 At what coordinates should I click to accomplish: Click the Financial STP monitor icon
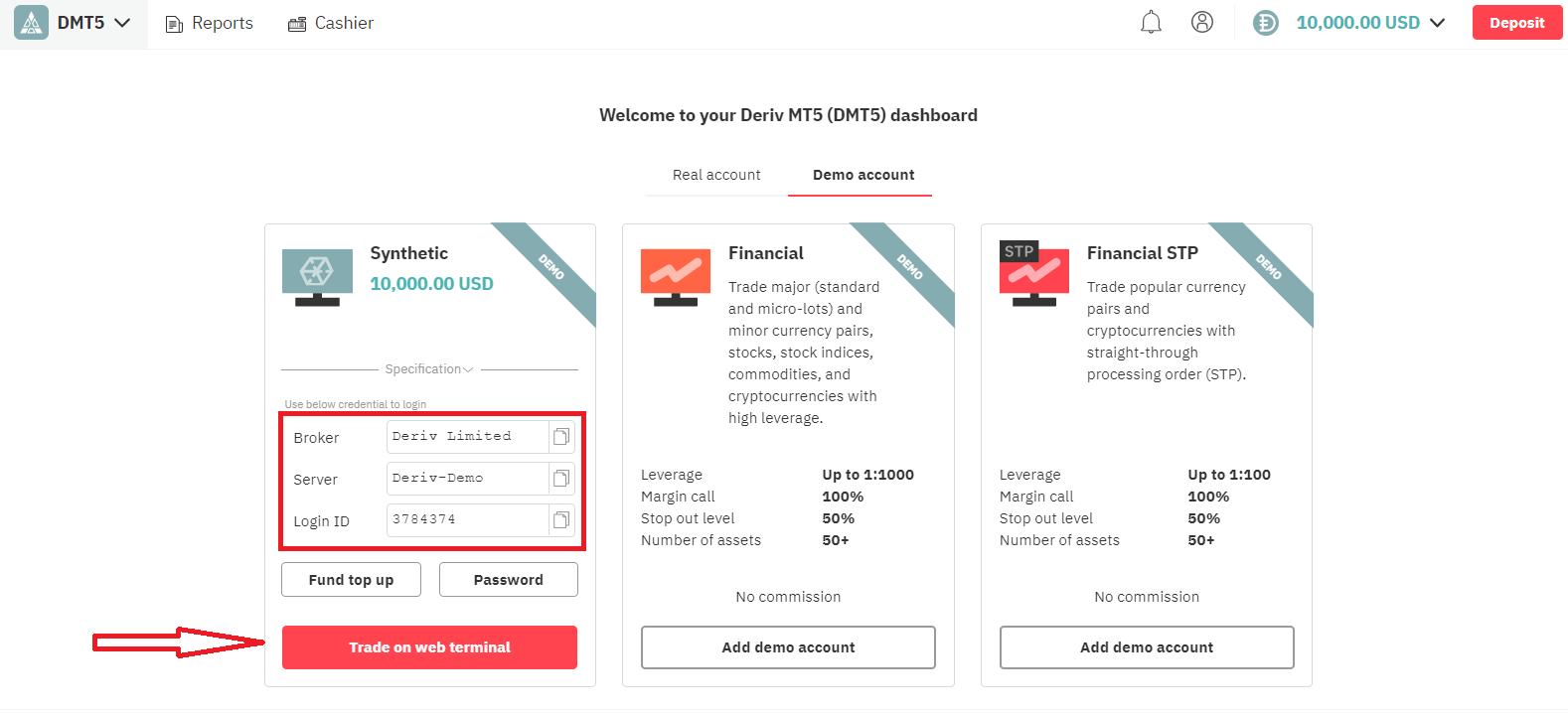[x=1033, y=272]
